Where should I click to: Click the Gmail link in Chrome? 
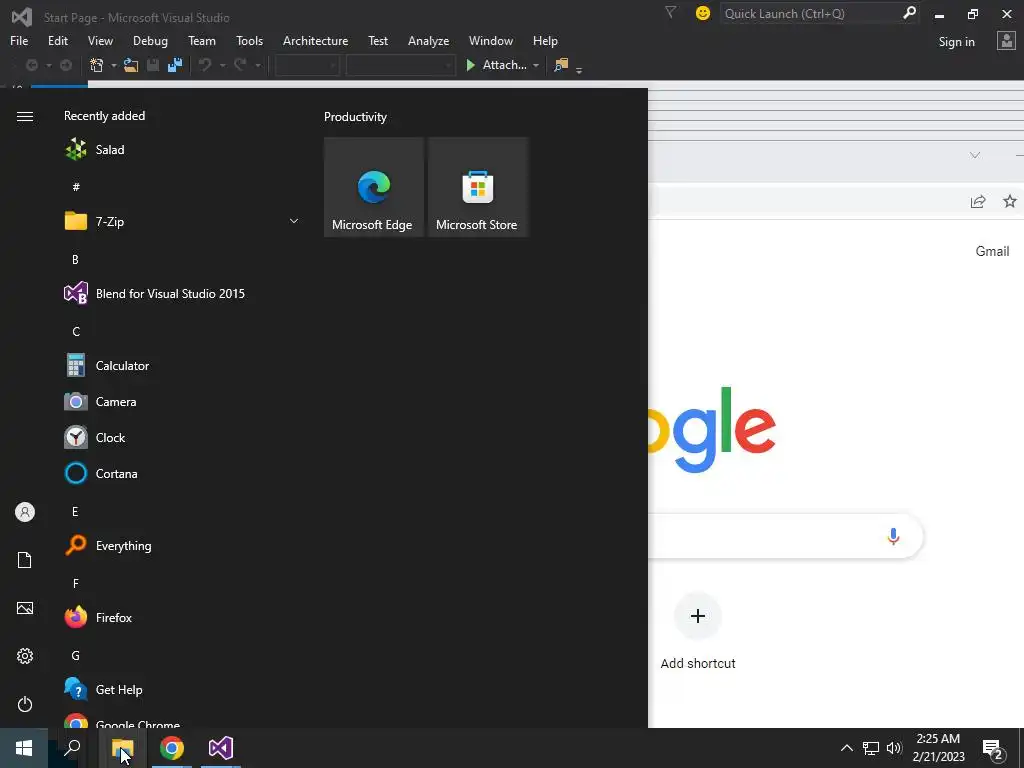tap(992, 251)
